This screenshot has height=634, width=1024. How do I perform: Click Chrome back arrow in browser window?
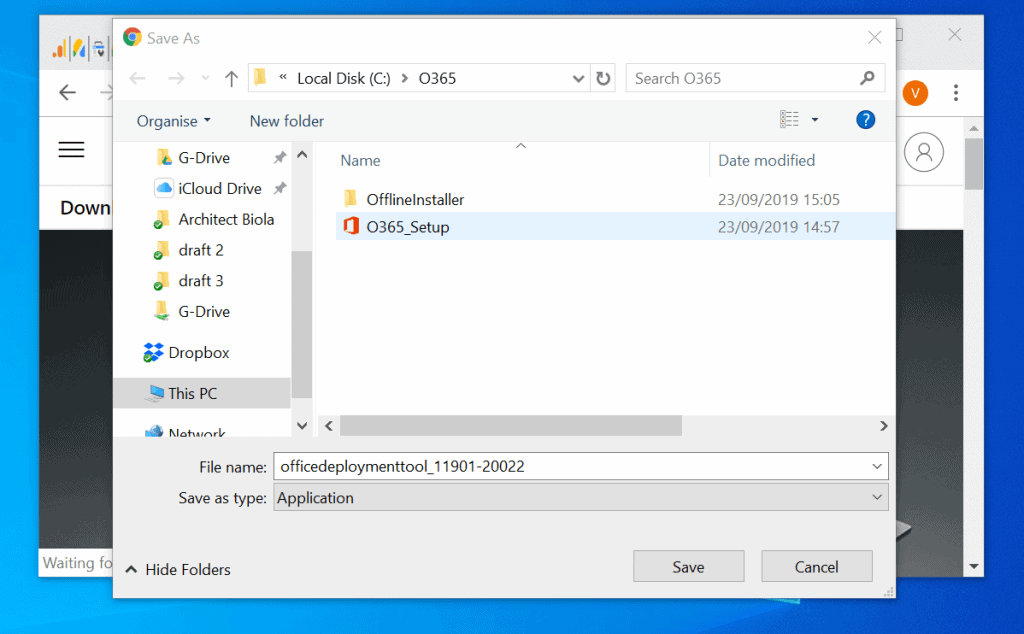(68, 92)
